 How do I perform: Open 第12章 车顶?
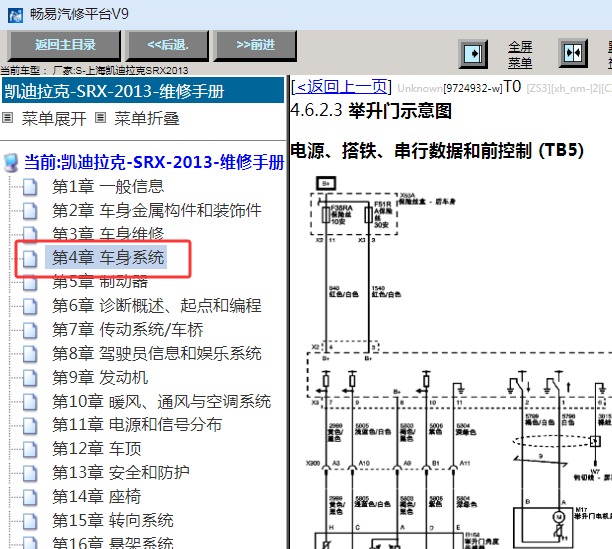[97, 449]
